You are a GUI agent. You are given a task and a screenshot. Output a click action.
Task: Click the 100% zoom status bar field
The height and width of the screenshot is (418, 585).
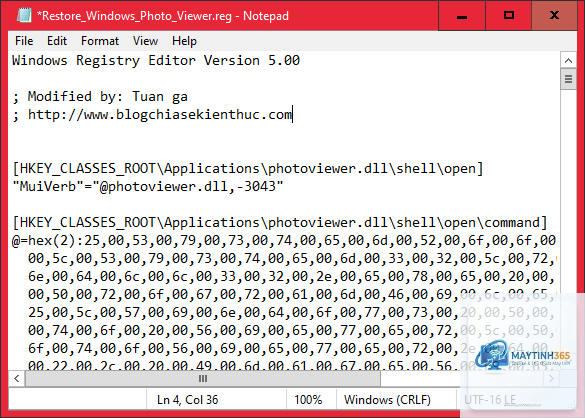(x=308, y=400)
